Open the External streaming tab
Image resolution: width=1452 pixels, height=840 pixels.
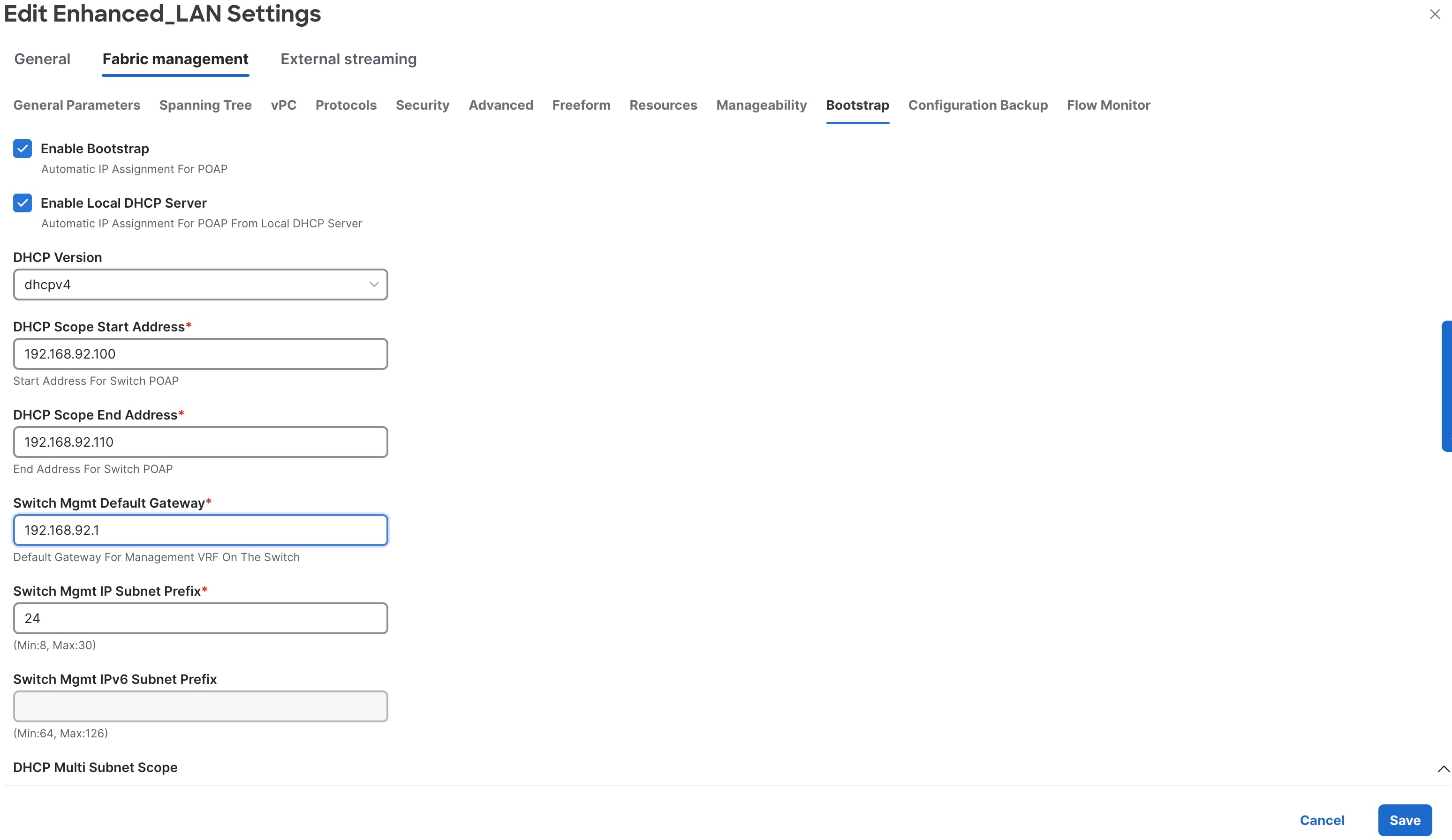pos(348,59)
